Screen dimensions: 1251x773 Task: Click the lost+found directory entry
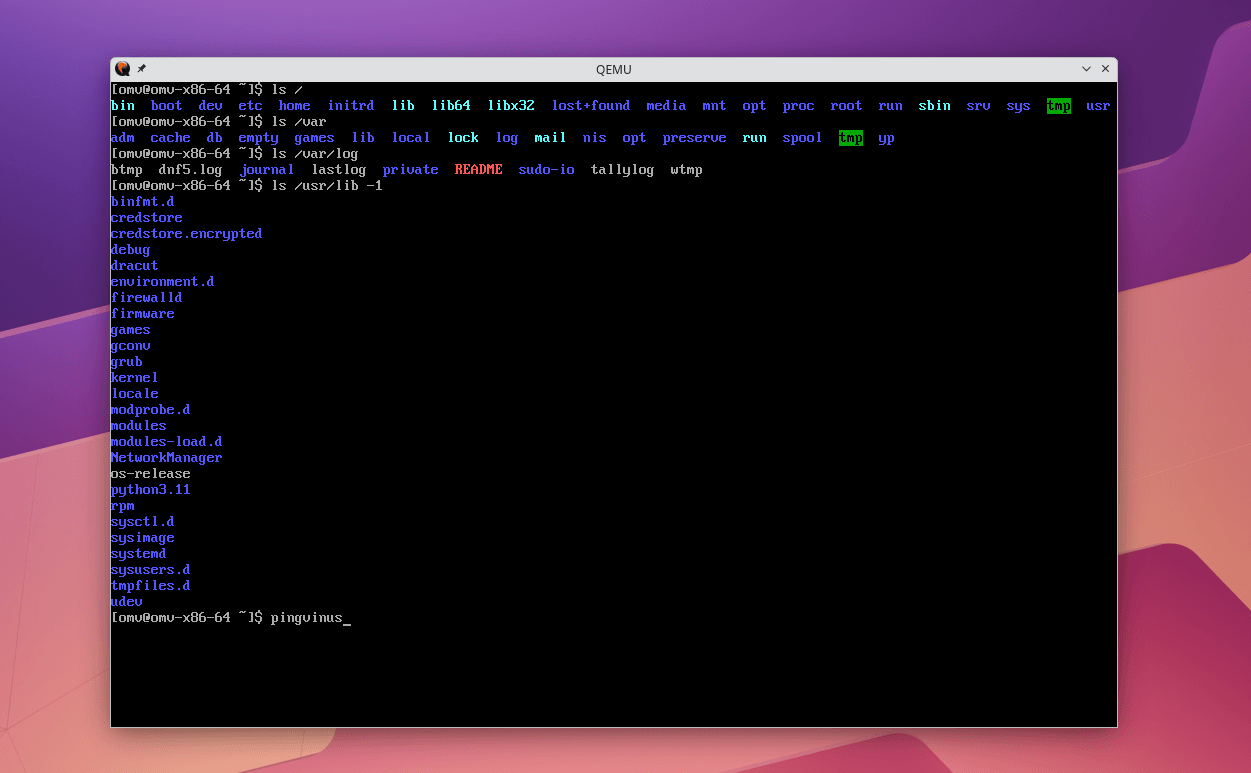pos(591,106)
